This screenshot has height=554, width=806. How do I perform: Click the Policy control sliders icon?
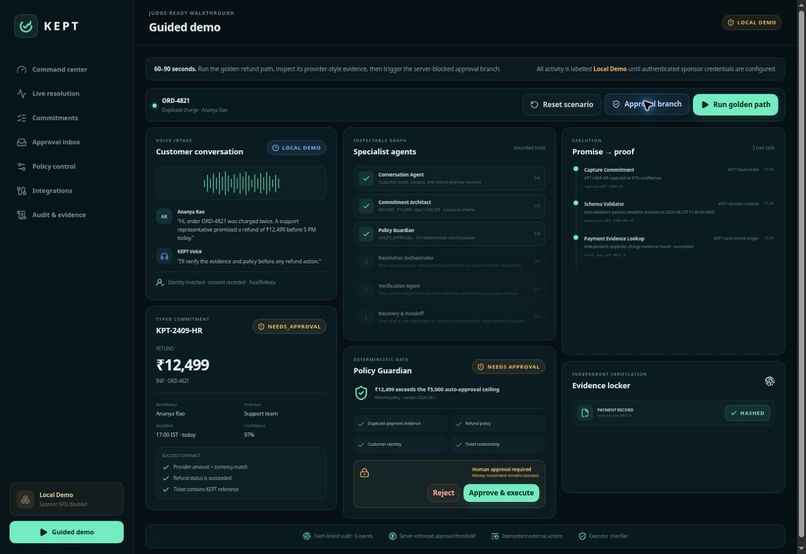click(x=22, y=167)
